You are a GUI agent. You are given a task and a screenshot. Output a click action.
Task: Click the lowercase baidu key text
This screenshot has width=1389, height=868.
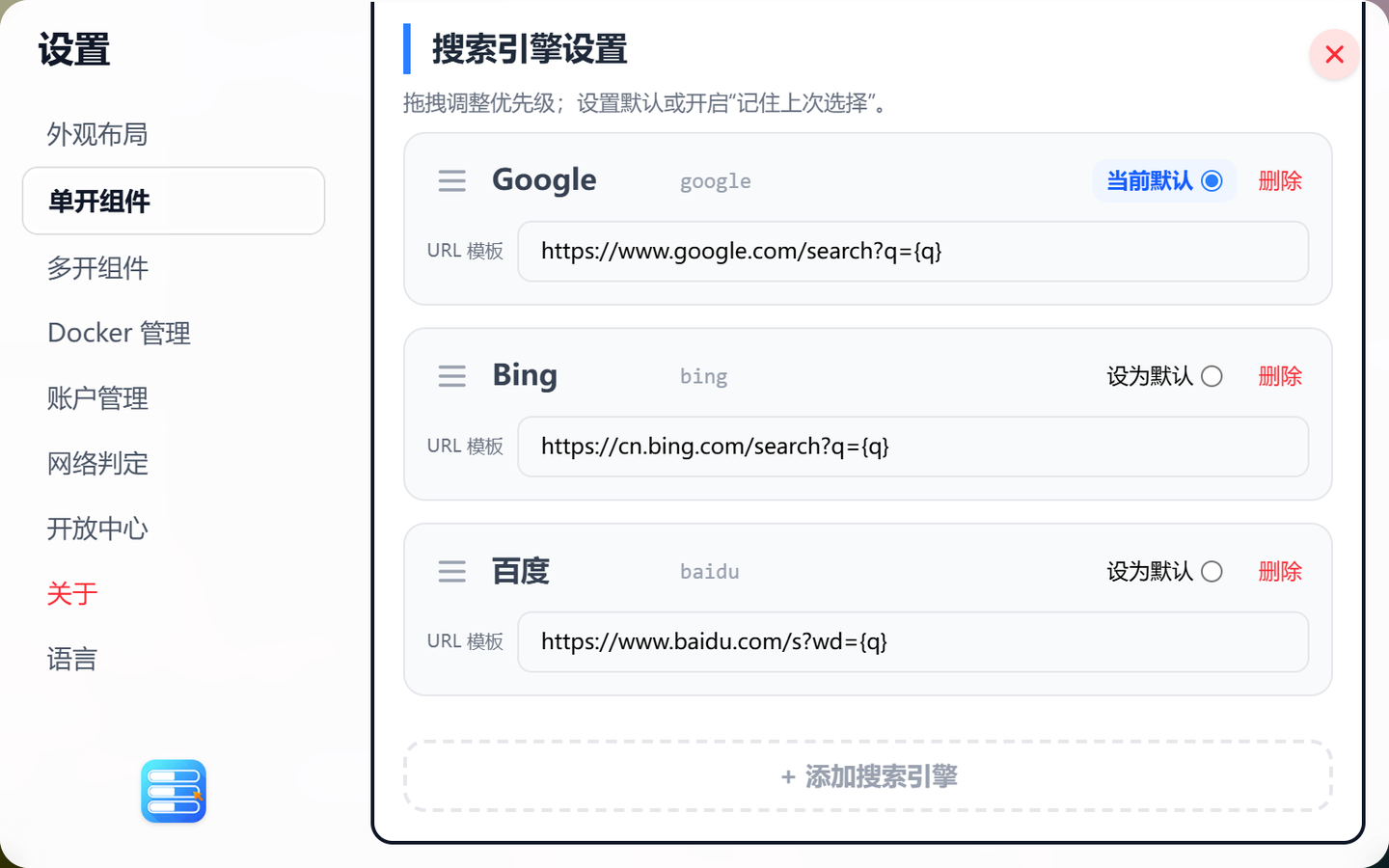point(710,572)
